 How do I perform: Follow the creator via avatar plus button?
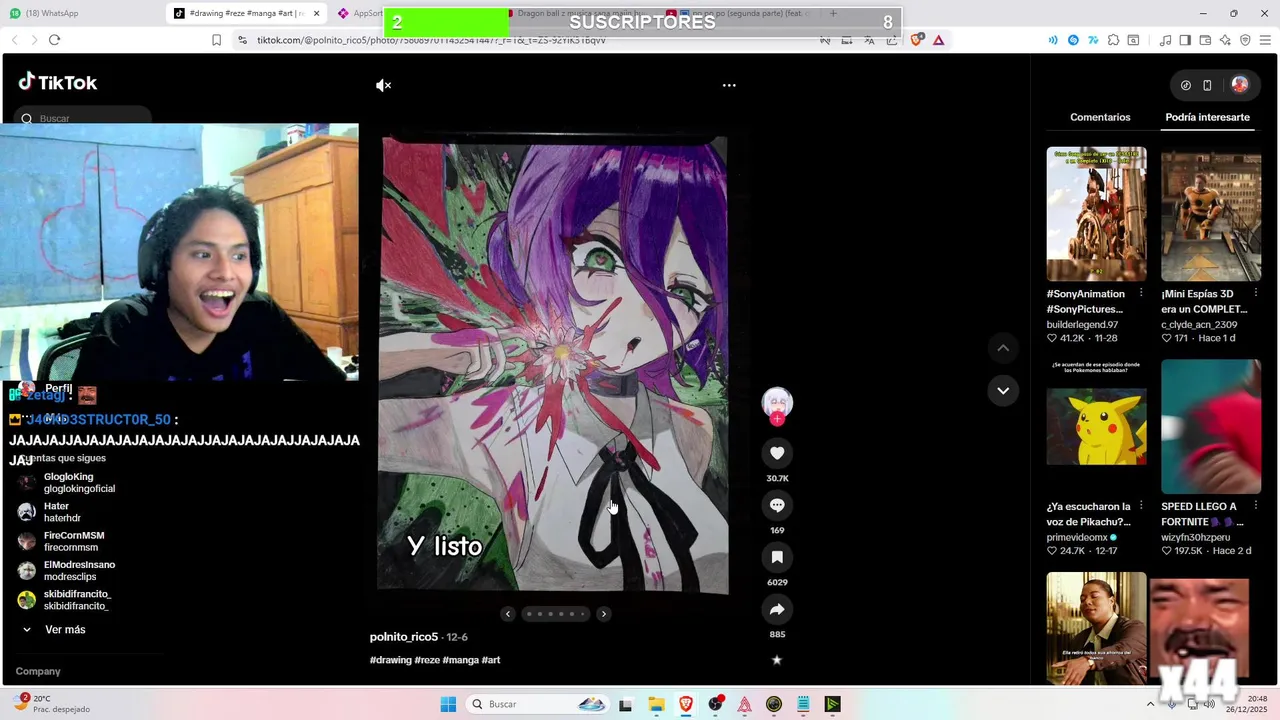click(x=777, y=419)
